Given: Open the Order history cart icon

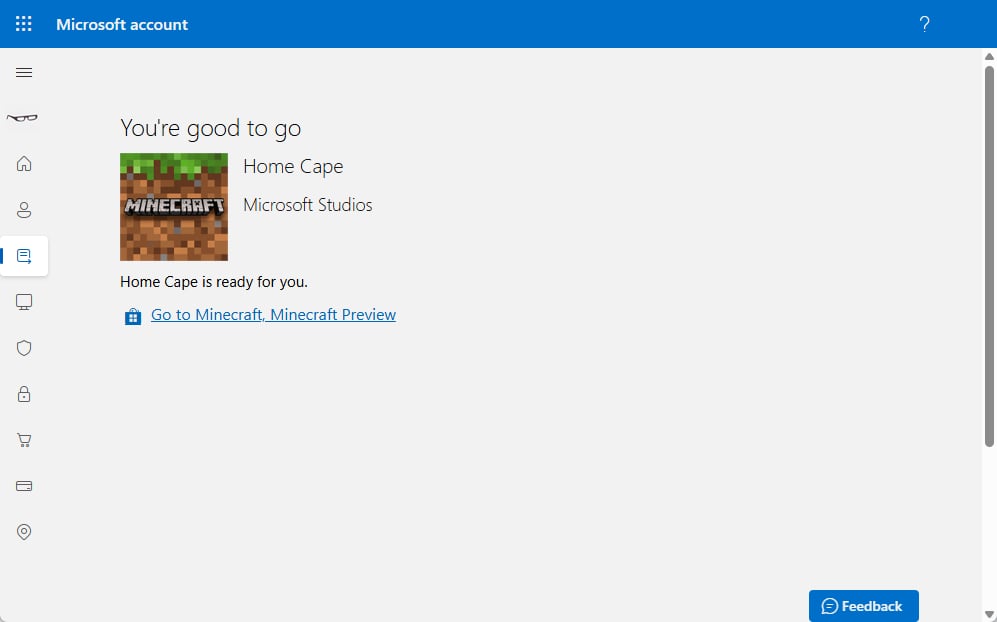Looking at the screenshot, I should click(x=24, y=440).
